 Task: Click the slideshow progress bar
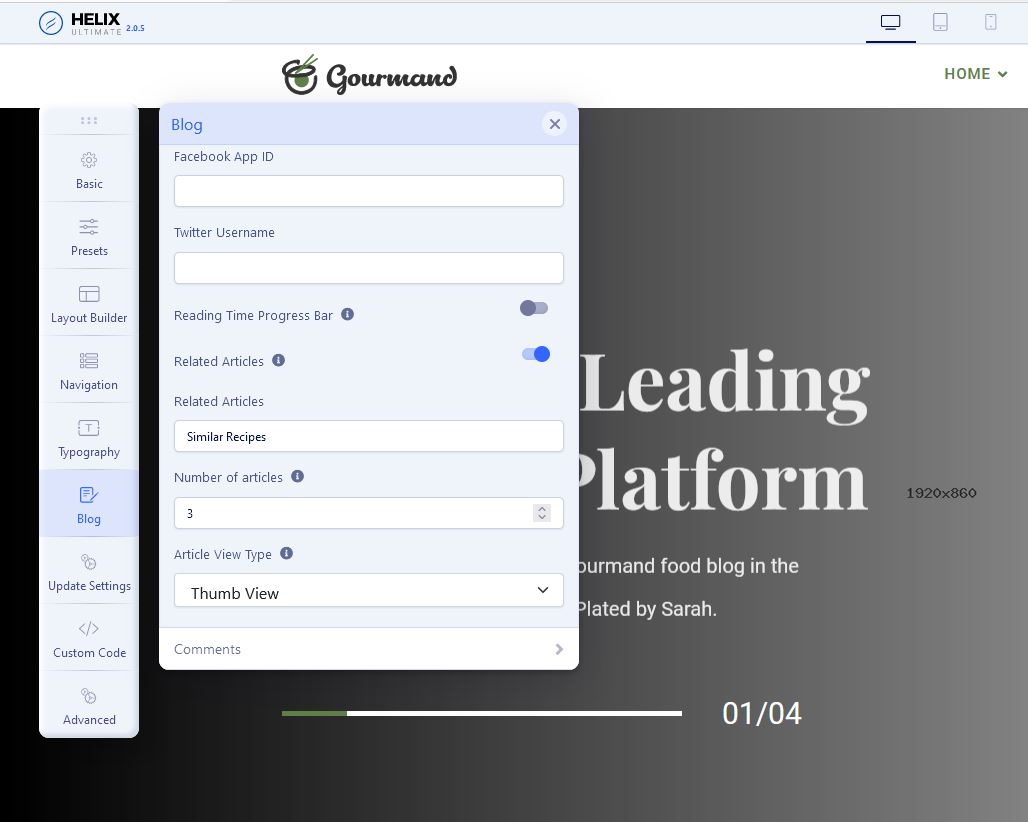click(x=481, y=713)
